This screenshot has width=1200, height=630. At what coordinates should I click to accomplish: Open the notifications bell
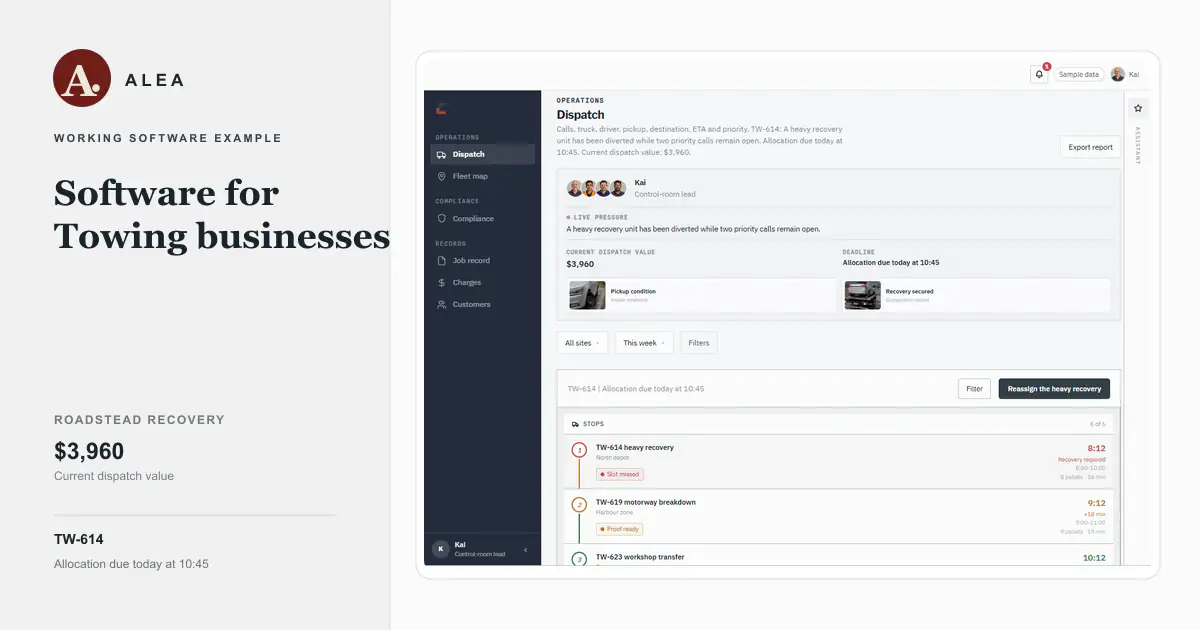1039,74
